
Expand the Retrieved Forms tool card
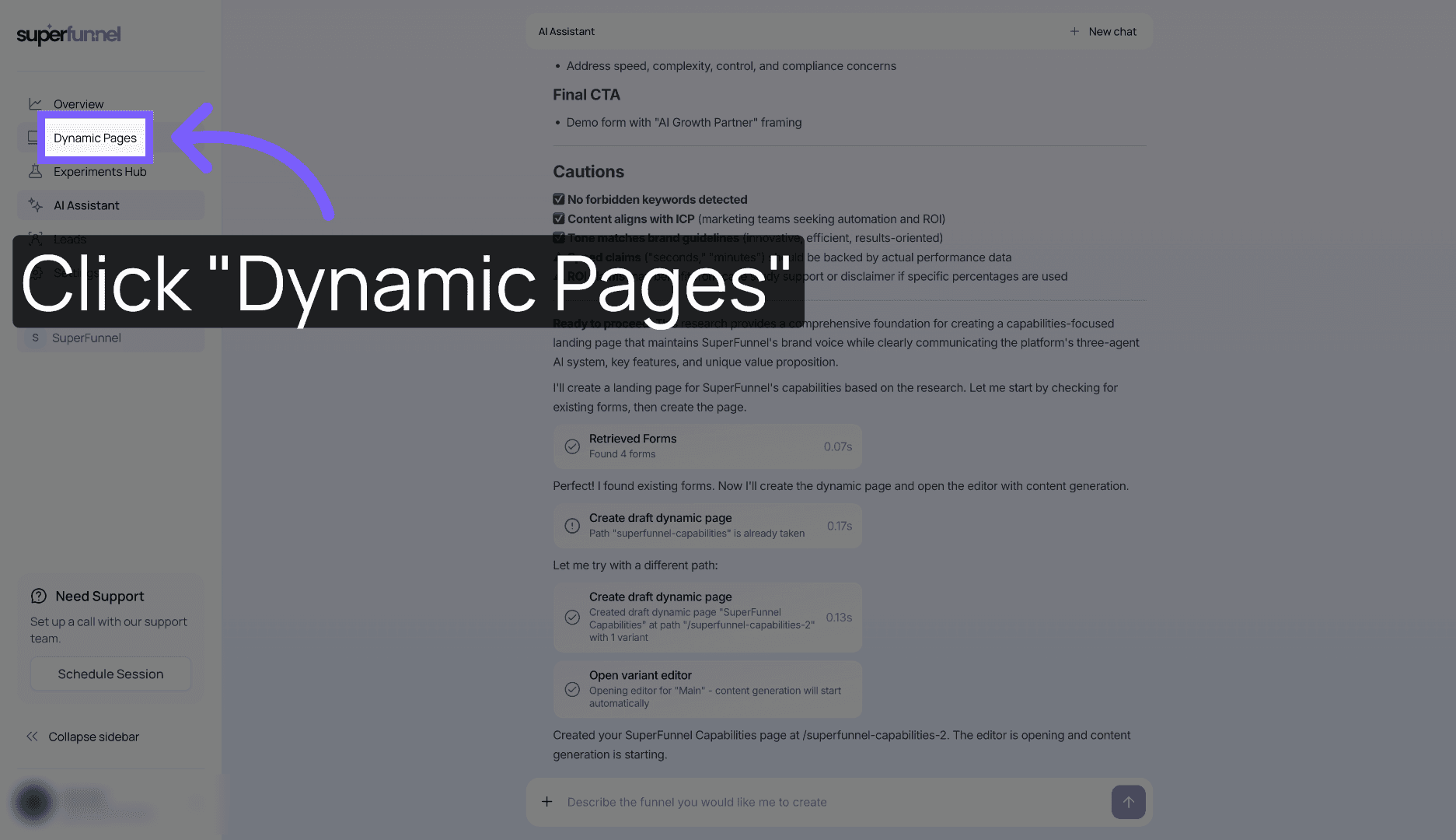pyautogui.click(x=707, y=446)
